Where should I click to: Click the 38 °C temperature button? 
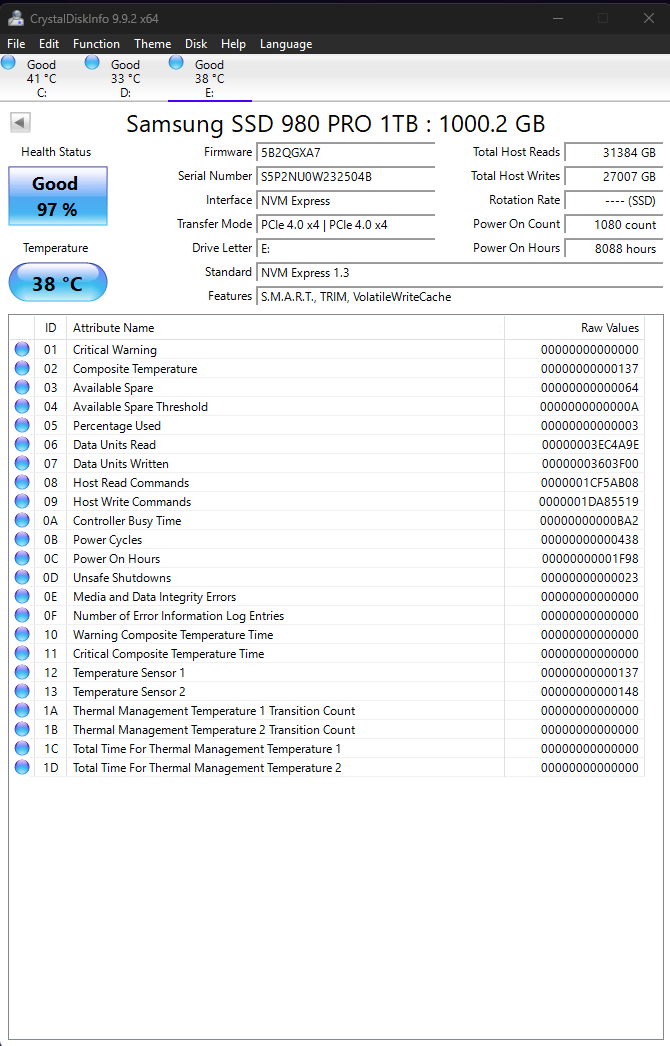click(x=57, y=282)
